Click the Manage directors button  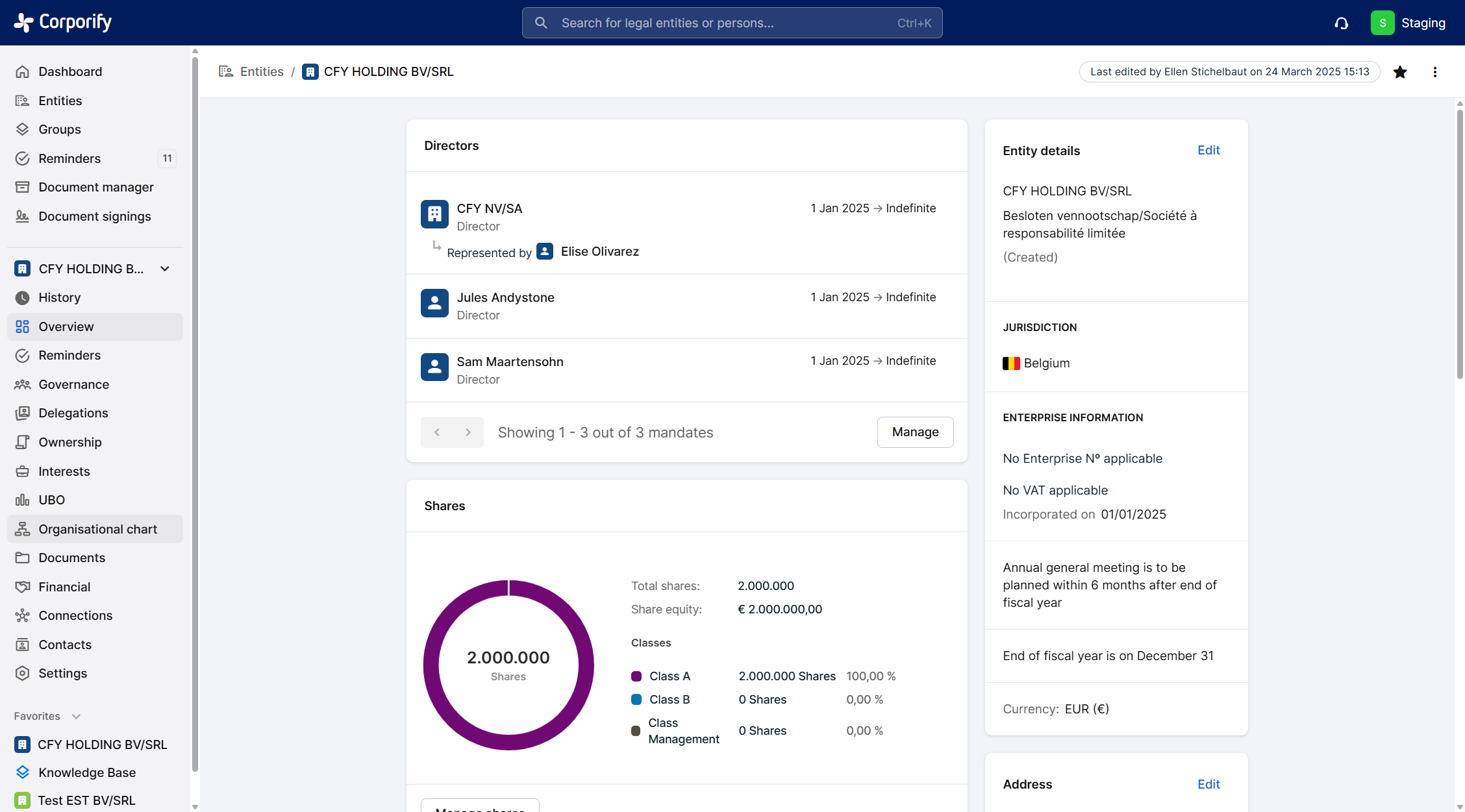tap(915, 432)
